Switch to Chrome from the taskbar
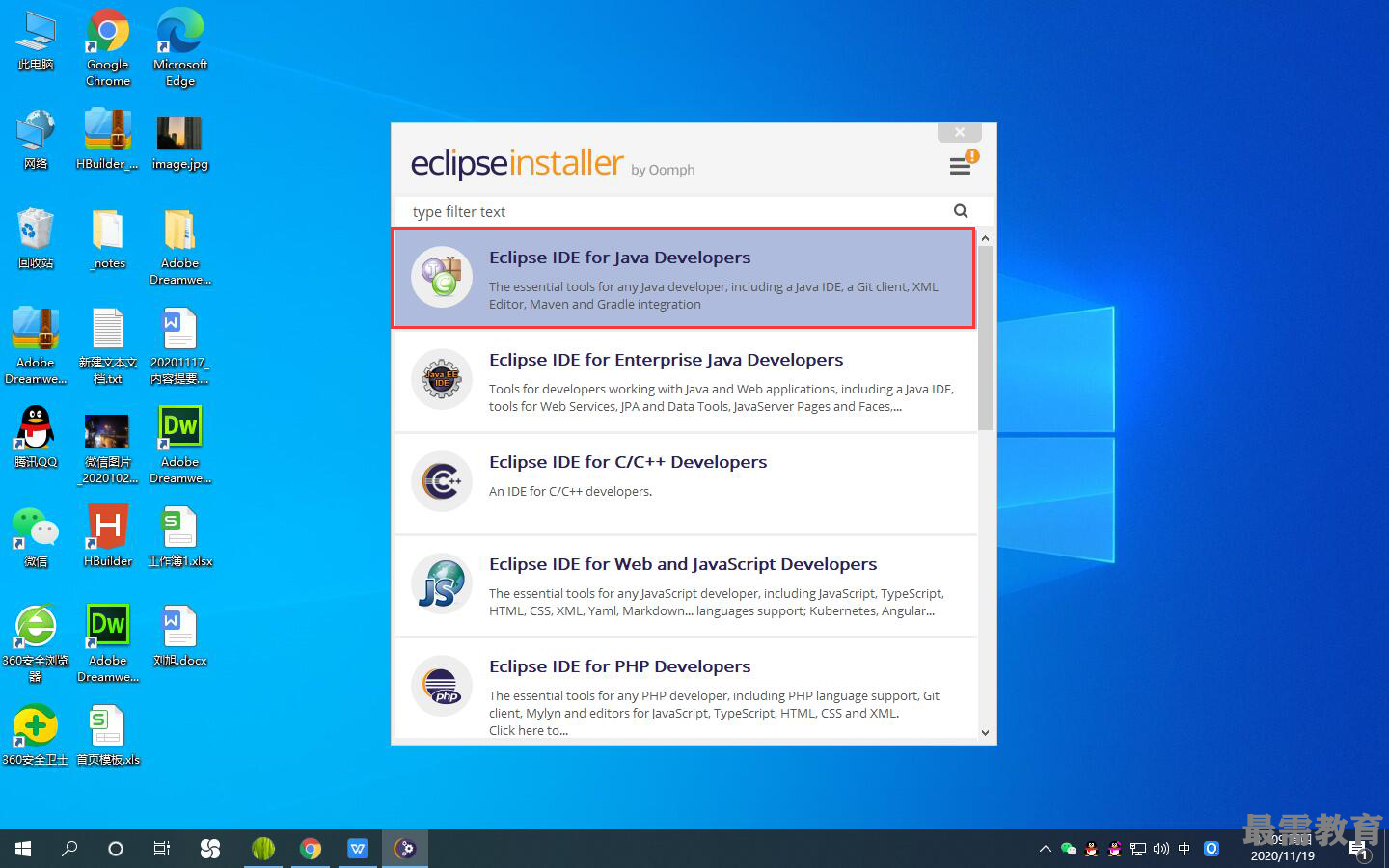The height and width of the screenshot is (868, 1389). coord(311,849)
